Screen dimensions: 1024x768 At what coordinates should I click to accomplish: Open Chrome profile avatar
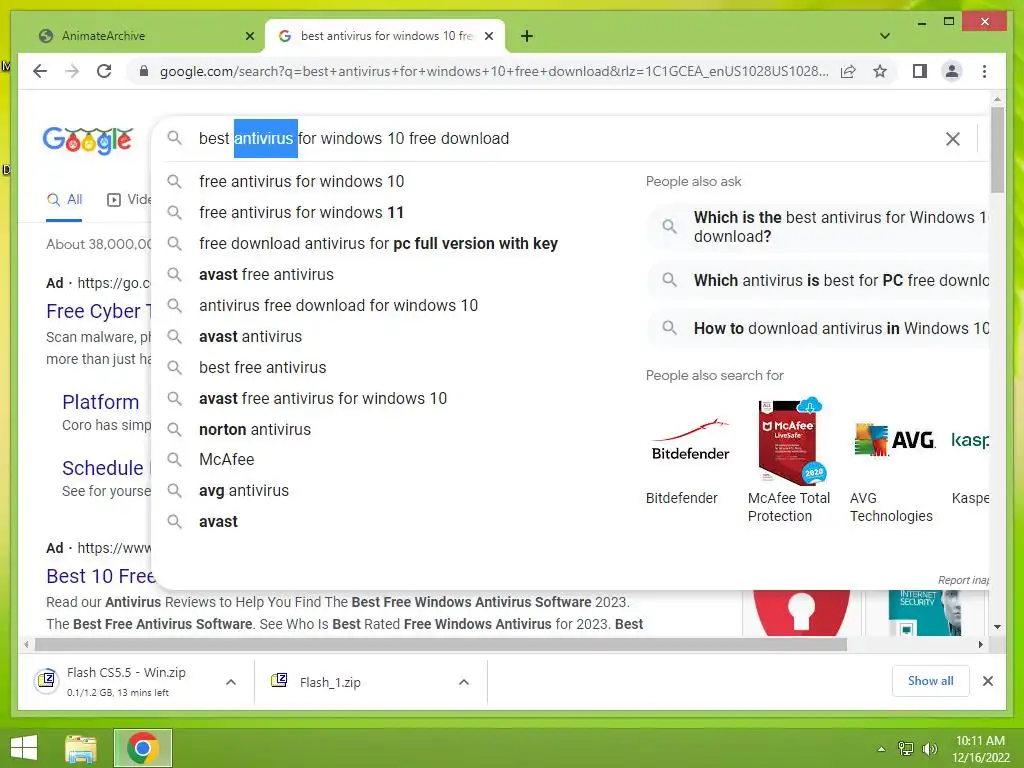tap(952, 71)
